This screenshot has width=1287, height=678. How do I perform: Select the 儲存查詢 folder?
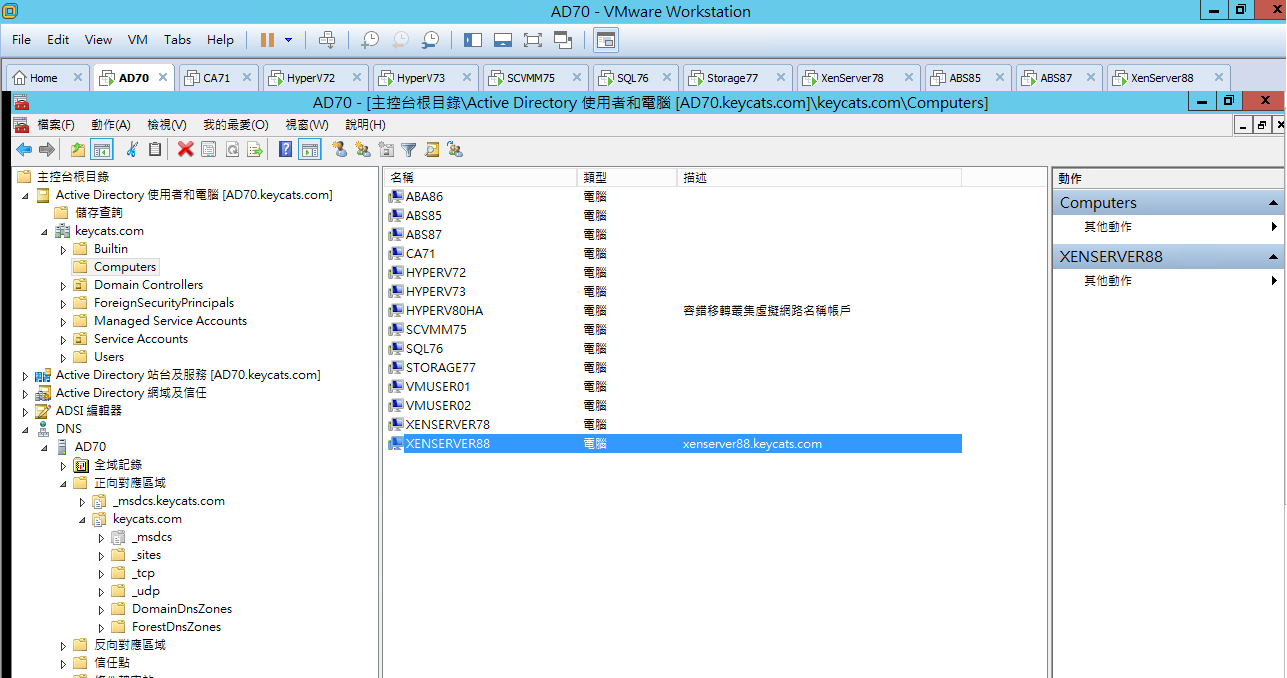[x=98, y=213]
